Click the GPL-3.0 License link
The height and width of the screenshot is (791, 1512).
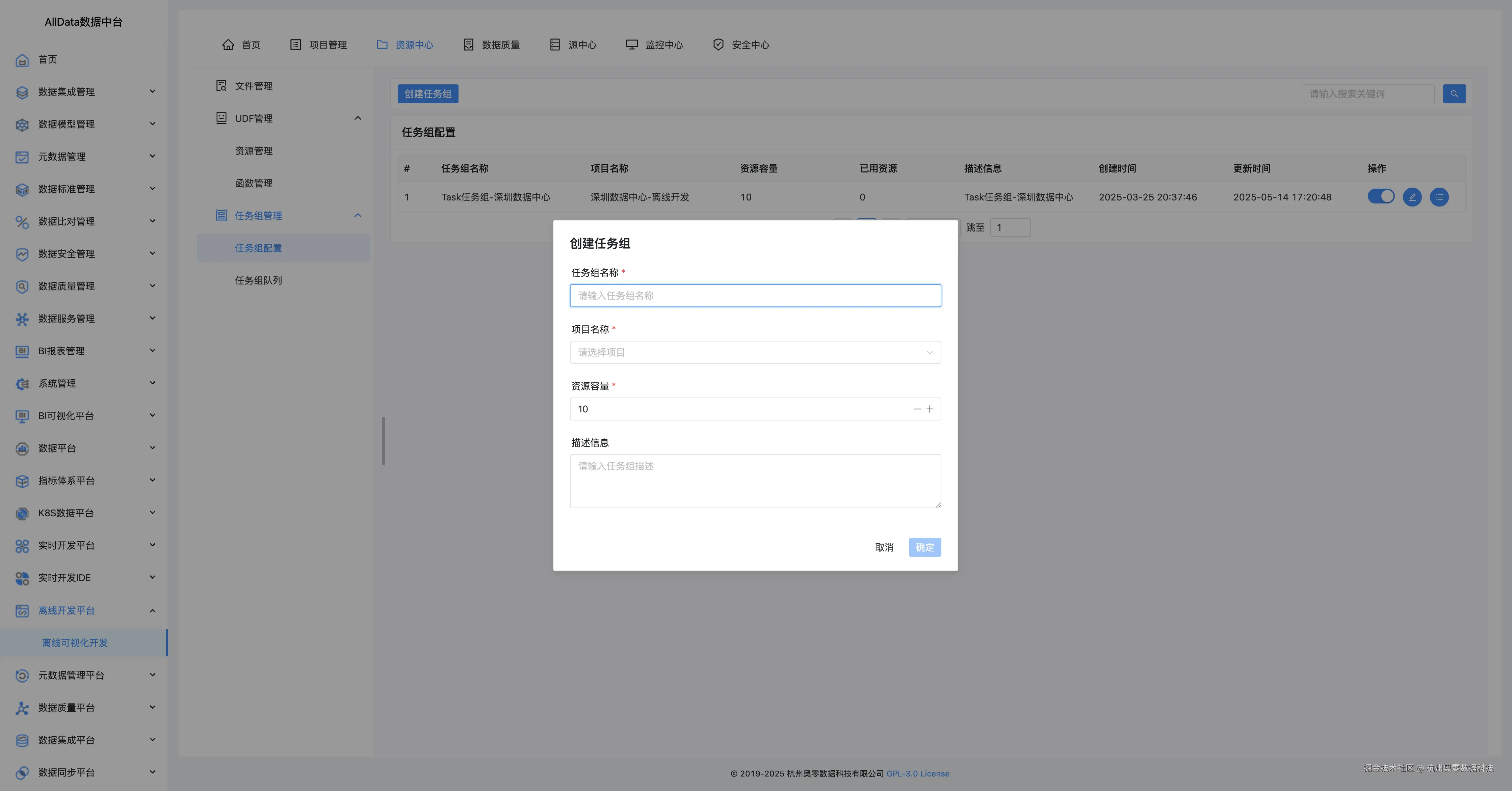coord(917,773)
